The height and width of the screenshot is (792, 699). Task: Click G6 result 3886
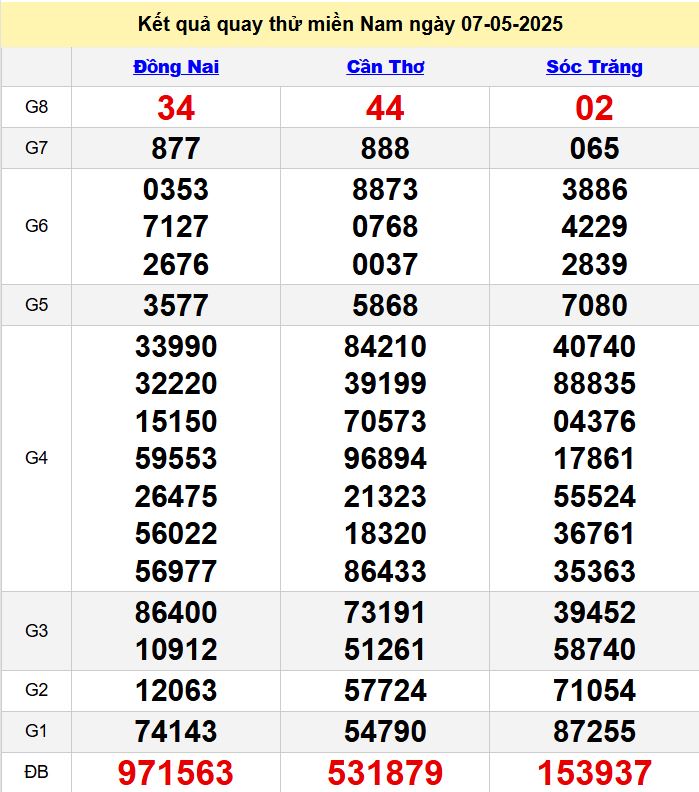tap(594, 189)
